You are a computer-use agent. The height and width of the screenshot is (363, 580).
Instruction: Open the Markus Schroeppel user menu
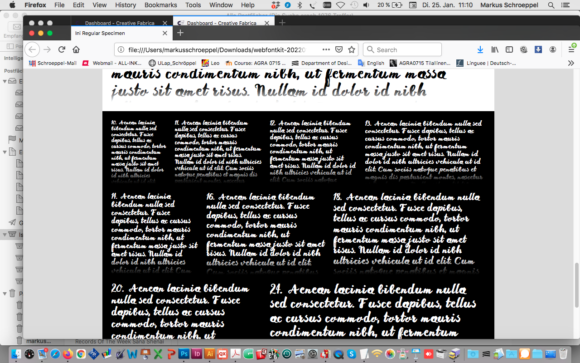click(x=509, y=5)
